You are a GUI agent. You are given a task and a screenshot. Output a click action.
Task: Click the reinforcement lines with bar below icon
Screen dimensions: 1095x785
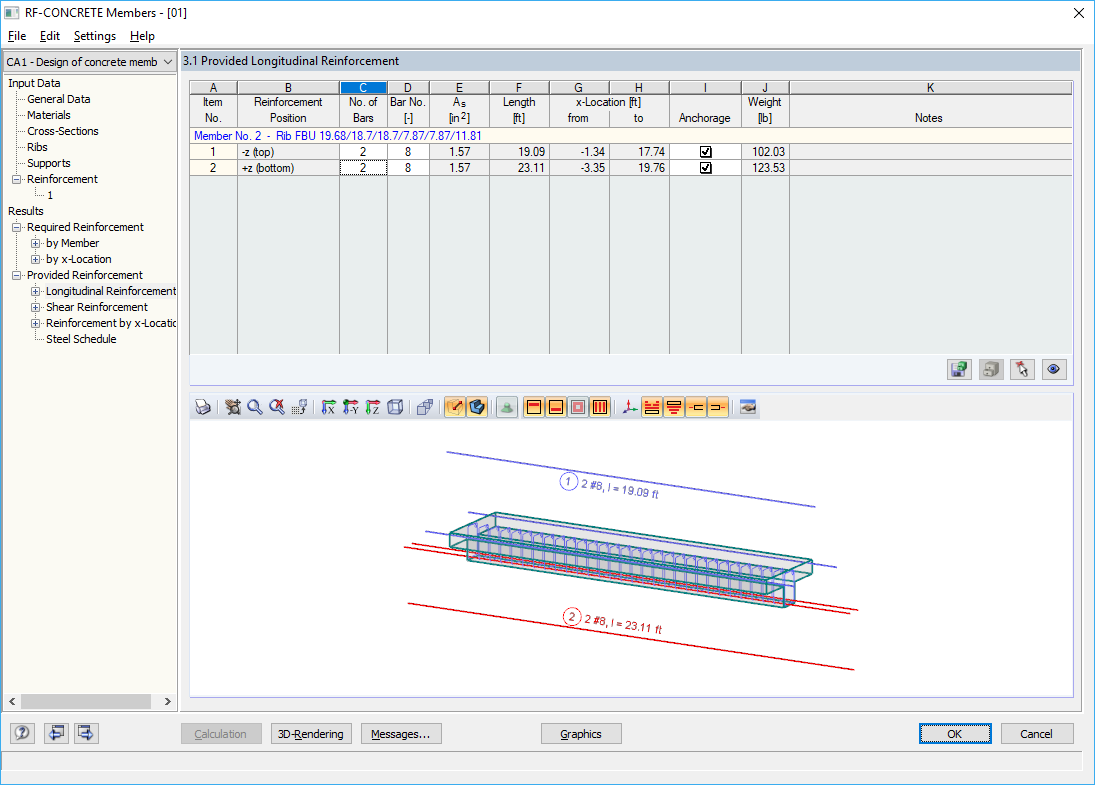[x=652, y=407]
